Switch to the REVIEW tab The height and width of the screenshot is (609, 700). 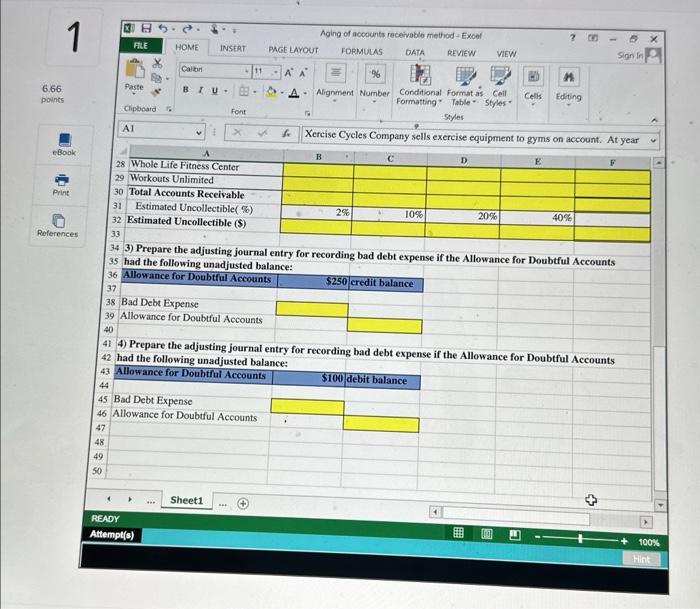[461, 53]
